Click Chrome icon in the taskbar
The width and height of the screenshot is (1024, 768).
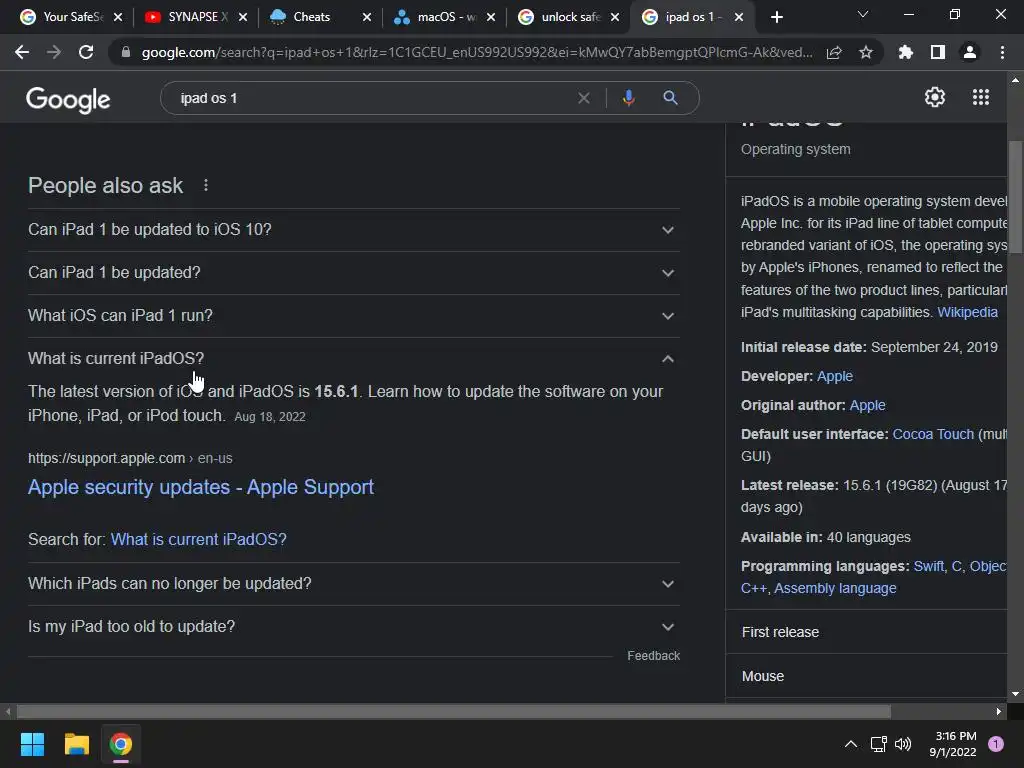click(x=121, y=744)
